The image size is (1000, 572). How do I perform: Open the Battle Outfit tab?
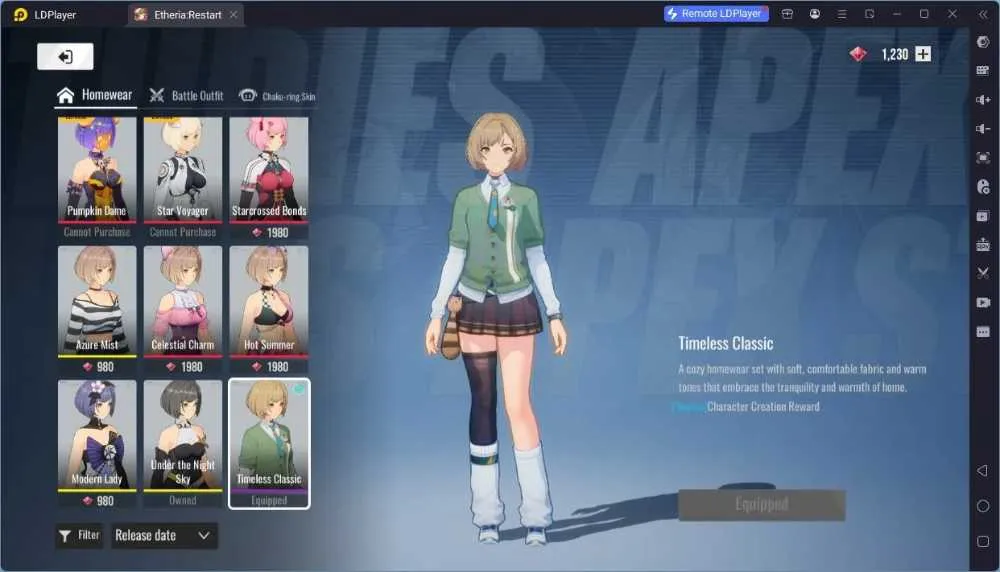click(x=186, y=96)
